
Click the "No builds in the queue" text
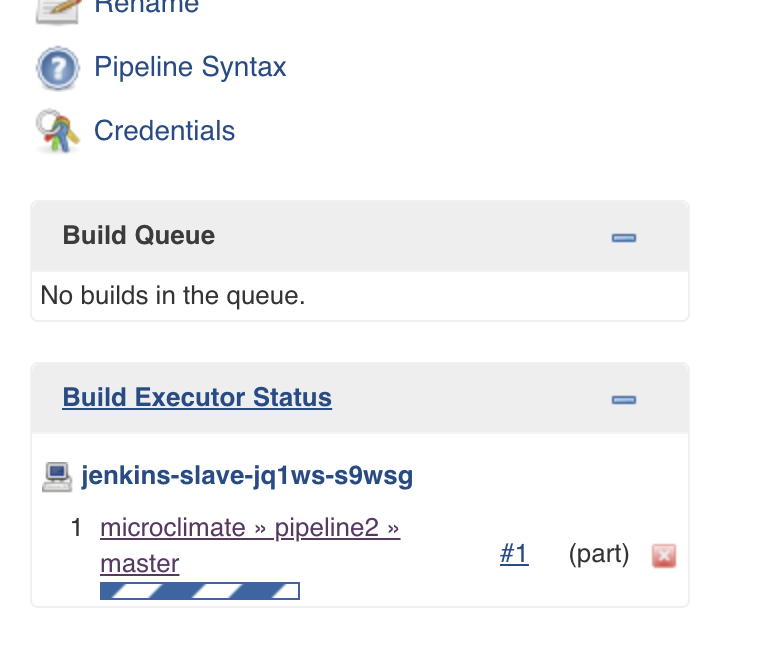tap(172, 295)
